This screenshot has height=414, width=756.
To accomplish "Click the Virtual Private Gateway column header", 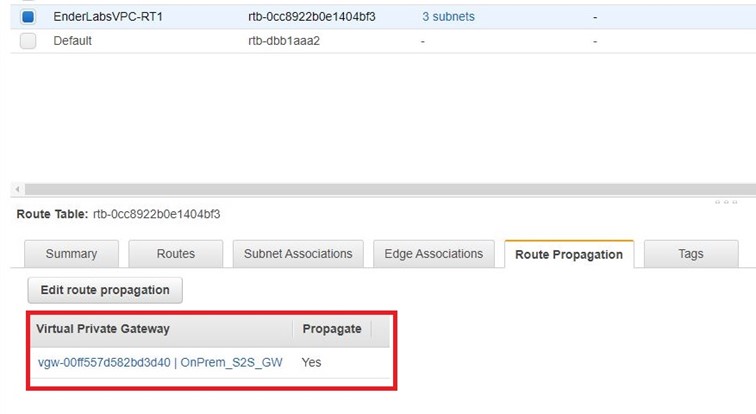I will click(x=103, y=328).
